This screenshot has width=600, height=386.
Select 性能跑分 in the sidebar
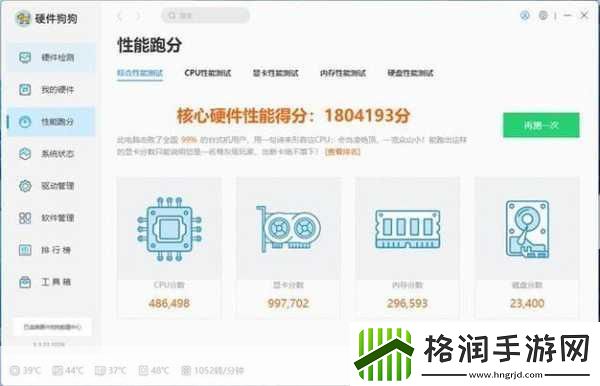51,122
